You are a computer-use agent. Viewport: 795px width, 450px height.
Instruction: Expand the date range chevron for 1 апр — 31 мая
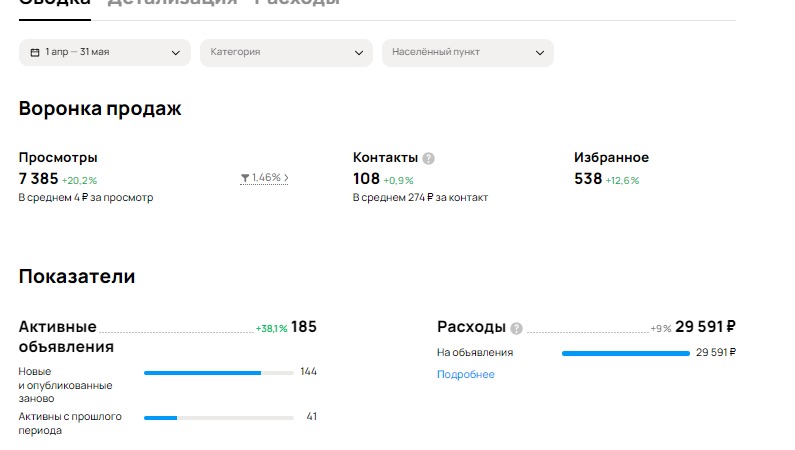pos(176,52)
